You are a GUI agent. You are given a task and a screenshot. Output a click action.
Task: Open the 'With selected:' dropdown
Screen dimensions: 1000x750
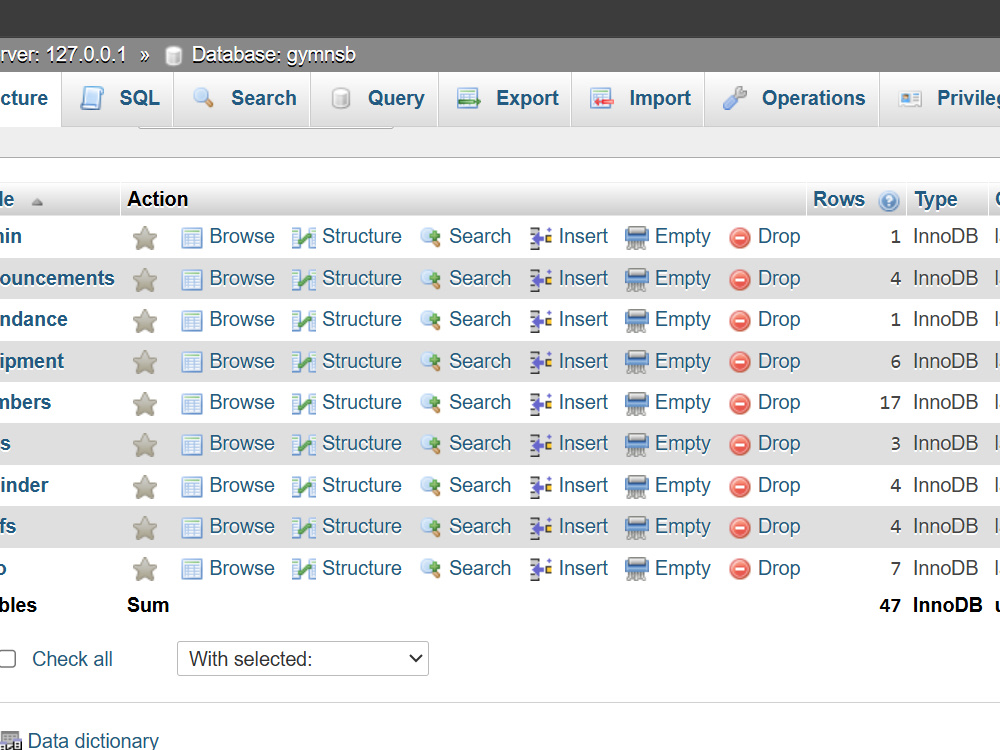click(303, 659)
